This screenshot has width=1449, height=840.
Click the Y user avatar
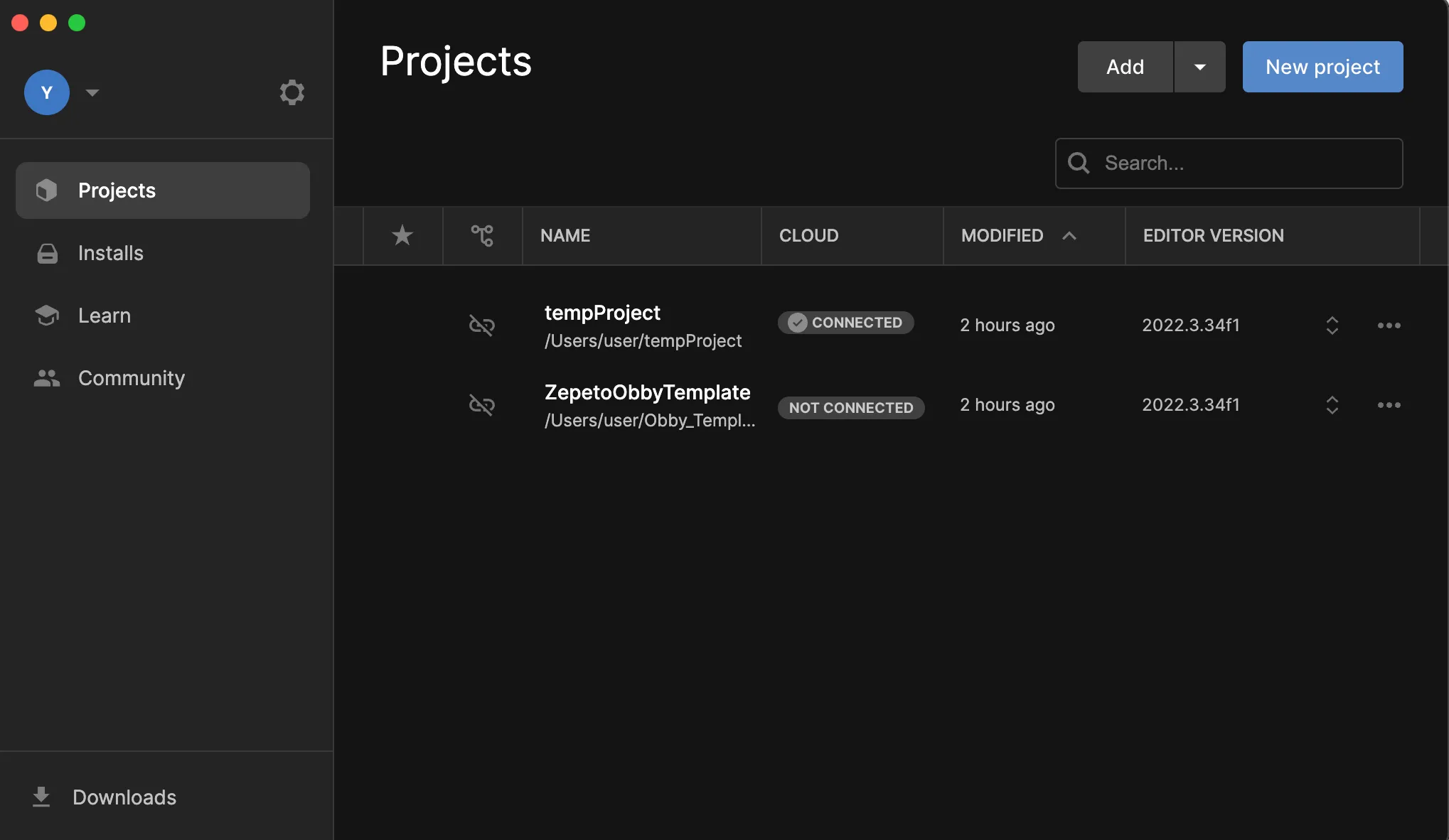point(47,92)
